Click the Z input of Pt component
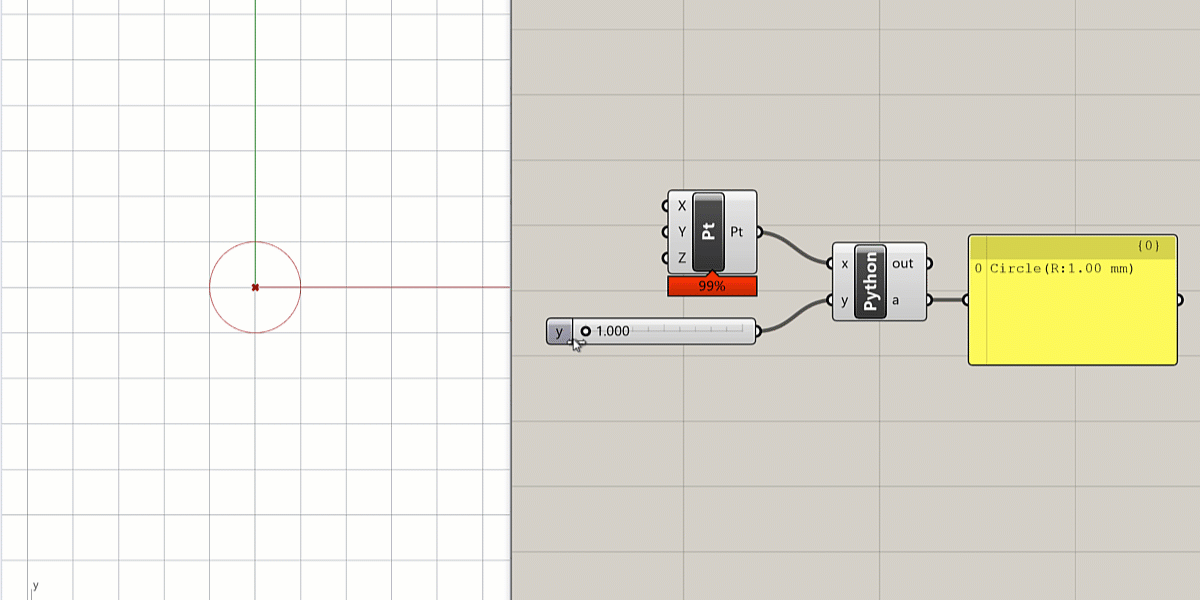The width and height of the screenshot is (1200, 600). click(x=682, y=258)
